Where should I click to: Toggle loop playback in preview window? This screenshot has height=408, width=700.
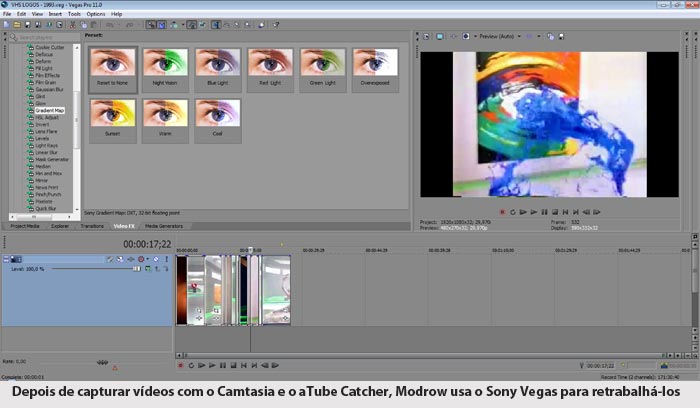(512, 212)
